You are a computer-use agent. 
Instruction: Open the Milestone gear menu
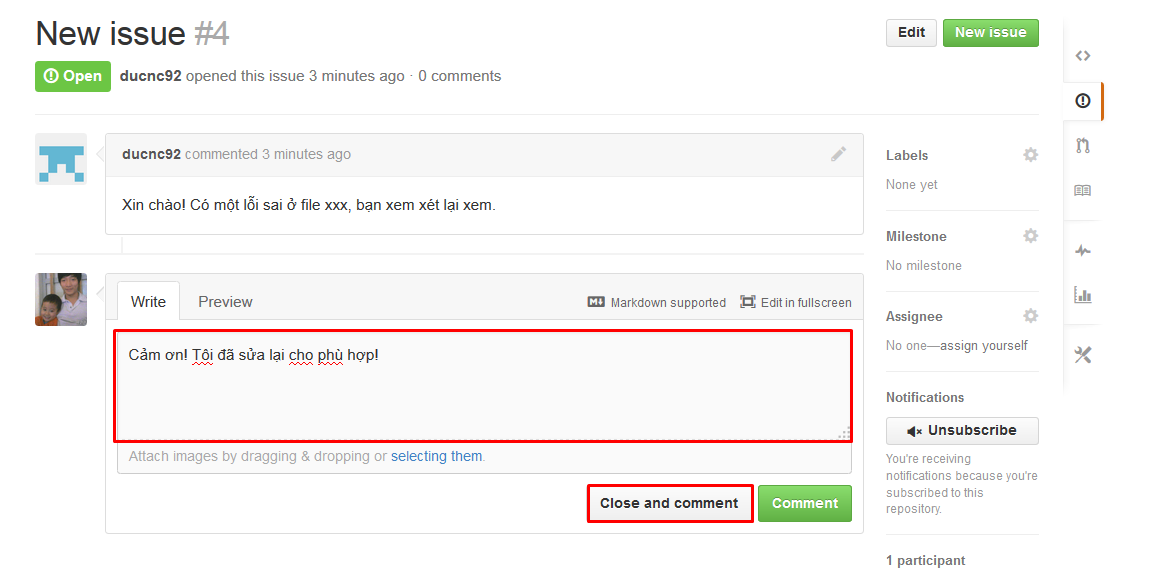[1030, 236]
